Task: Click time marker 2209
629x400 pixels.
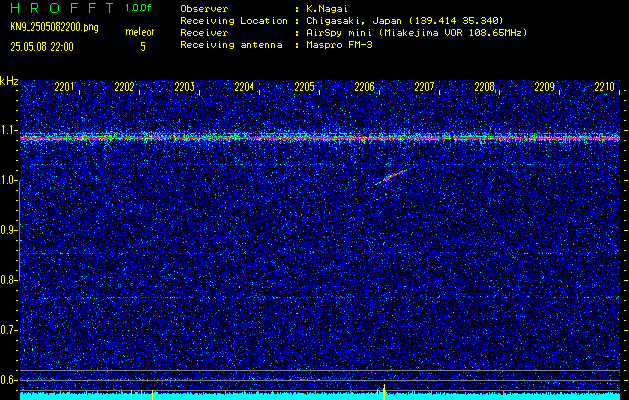Action: [x=545, y=87]
